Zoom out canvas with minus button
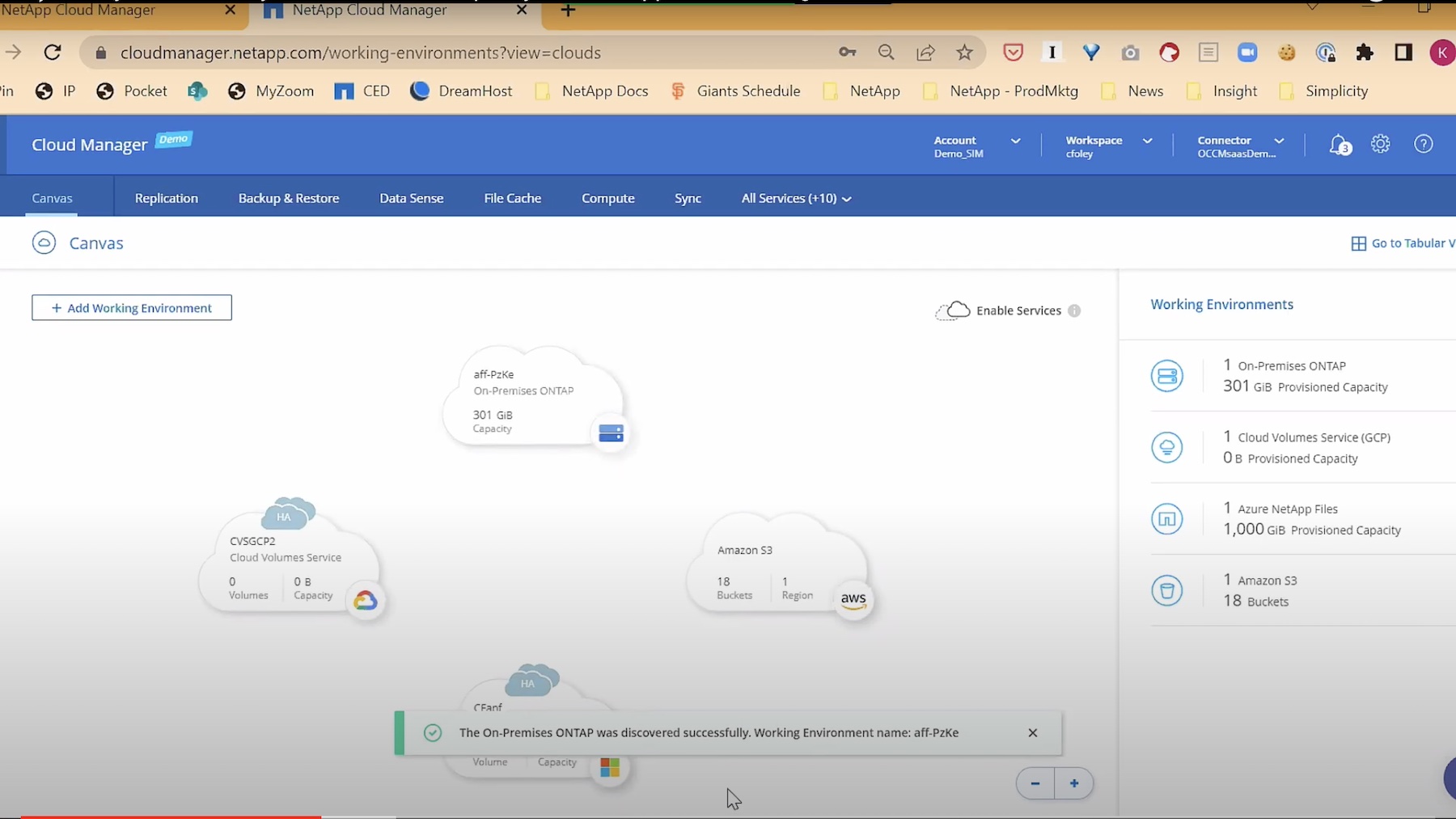Image resolution: width=1456 pixels, height=819 pixels. click(1035, 783)
